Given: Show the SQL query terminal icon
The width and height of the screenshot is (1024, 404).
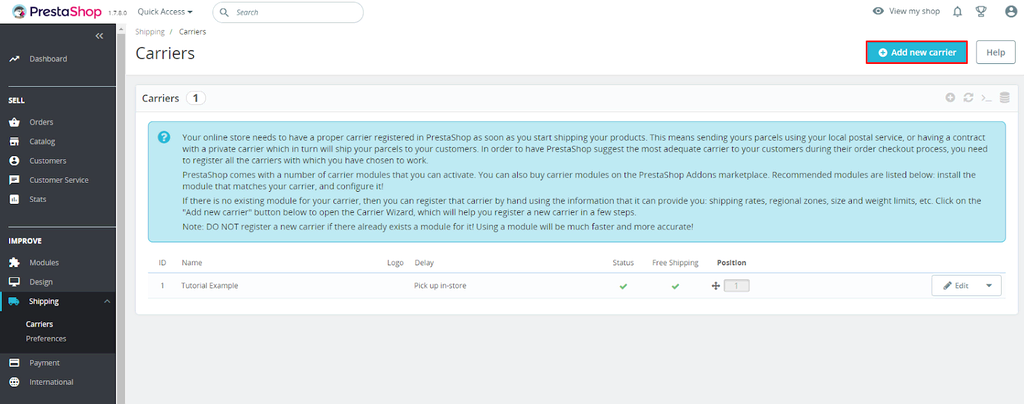Looking at the screenshot, I should pos(986,98).
